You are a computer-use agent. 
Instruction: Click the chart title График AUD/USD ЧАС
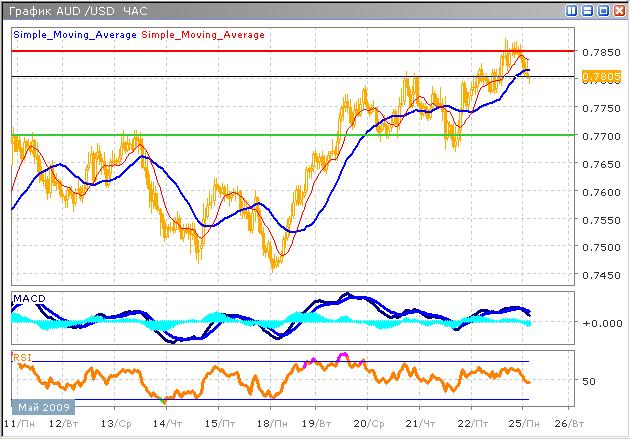pyautogui.click(x=76, y=10)
